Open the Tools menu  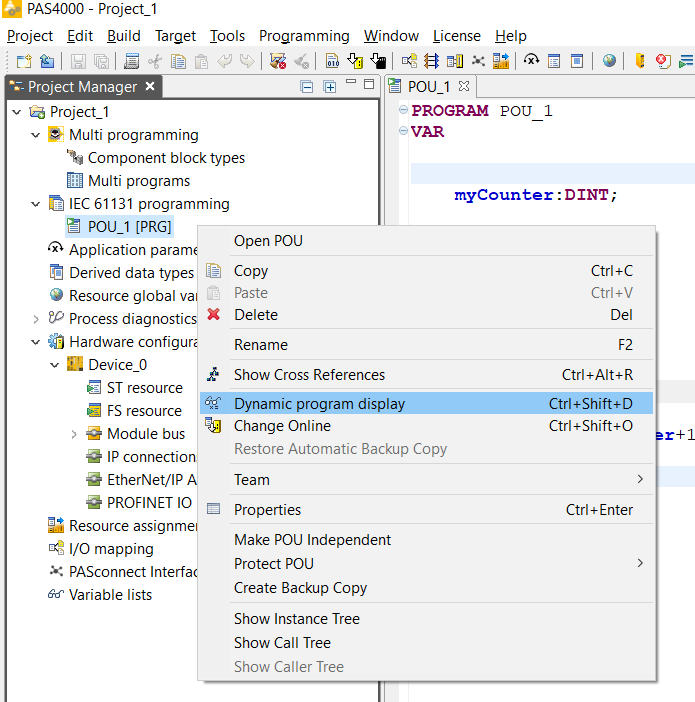(227, 36)
